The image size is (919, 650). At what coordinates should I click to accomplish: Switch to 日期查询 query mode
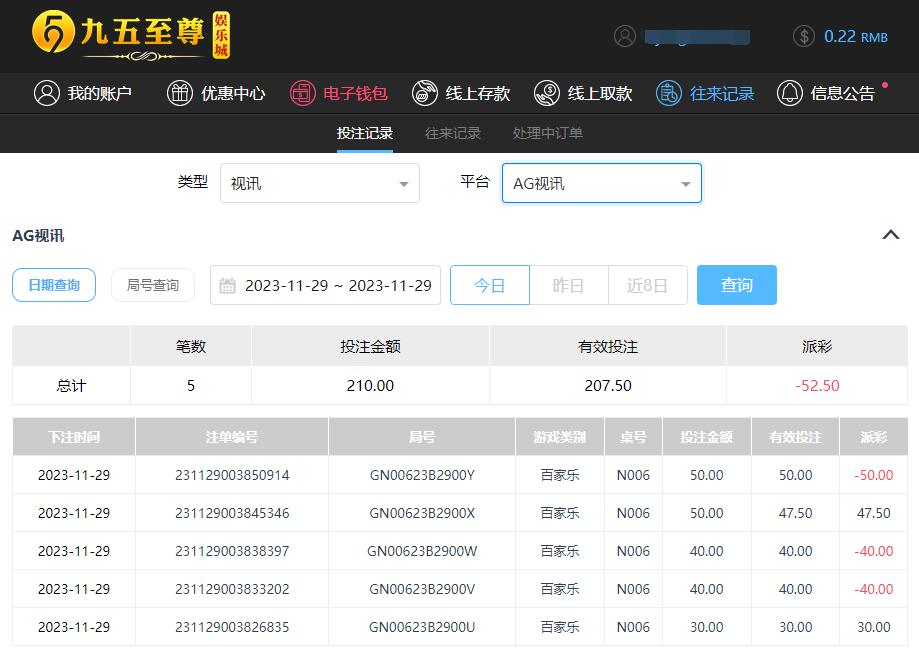tap(54, 285)
